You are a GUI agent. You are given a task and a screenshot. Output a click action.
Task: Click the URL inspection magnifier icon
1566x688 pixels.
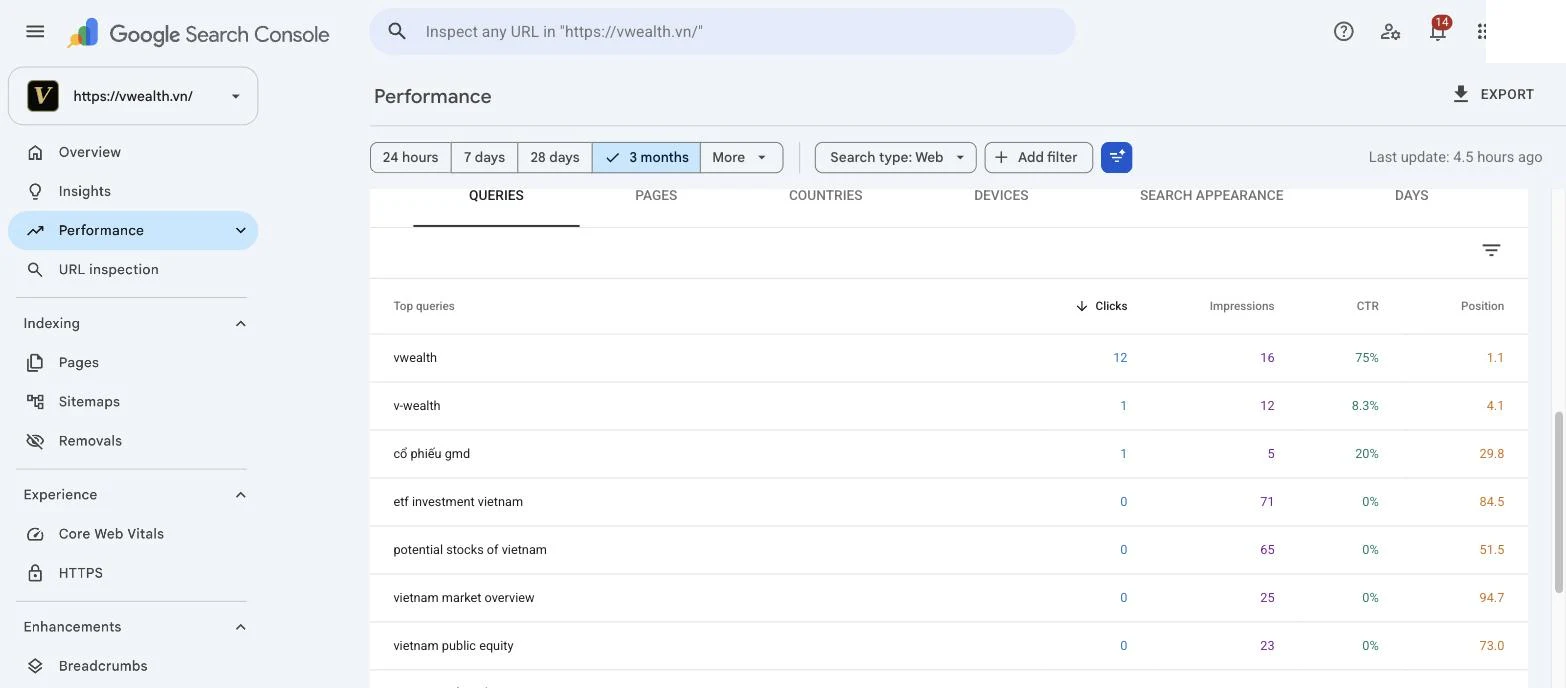(35, 269)
